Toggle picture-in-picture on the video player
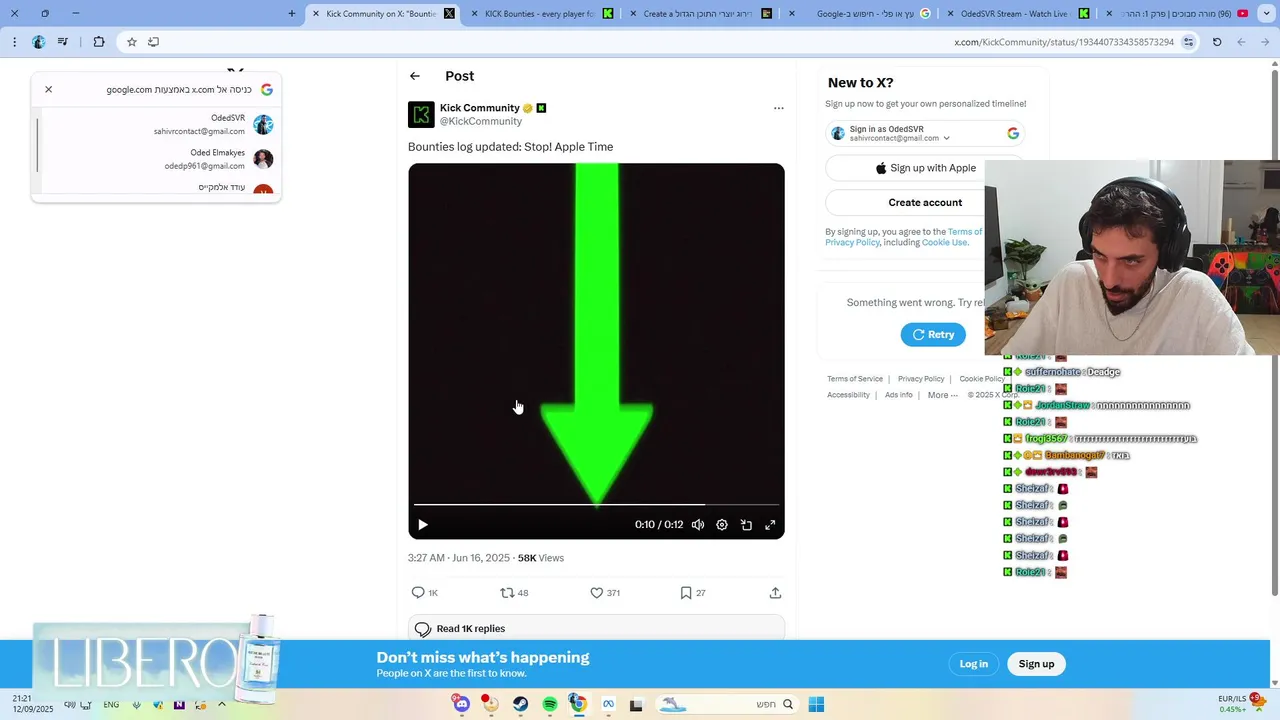Image resolution: width=1280 pixels, height=720 pixels. pos(746,525)
